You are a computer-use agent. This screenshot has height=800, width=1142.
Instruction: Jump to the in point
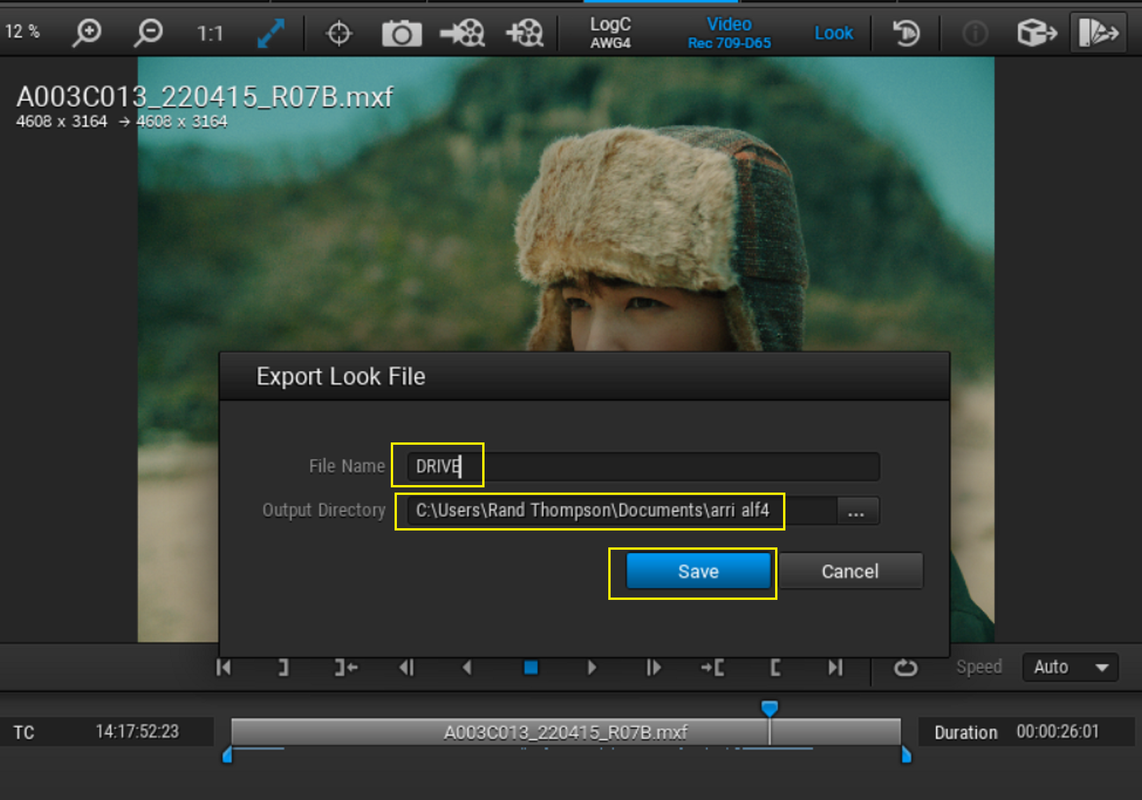pyautogui.click(x=712, y=667)
